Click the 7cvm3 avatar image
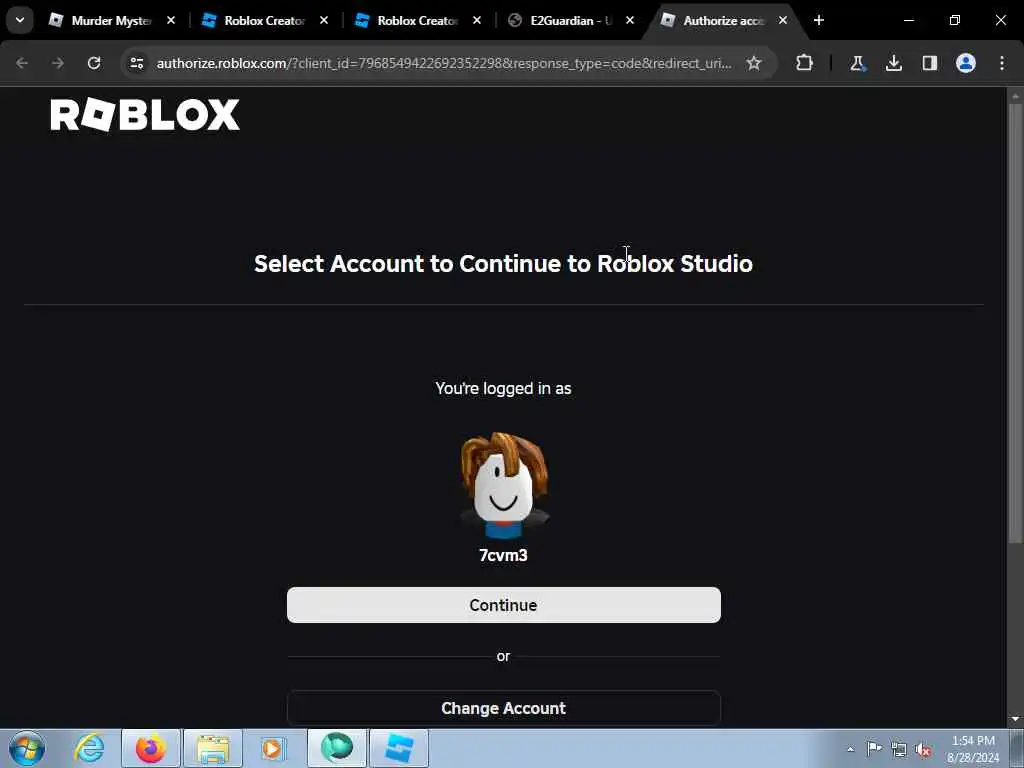 (x=504, y=485)
